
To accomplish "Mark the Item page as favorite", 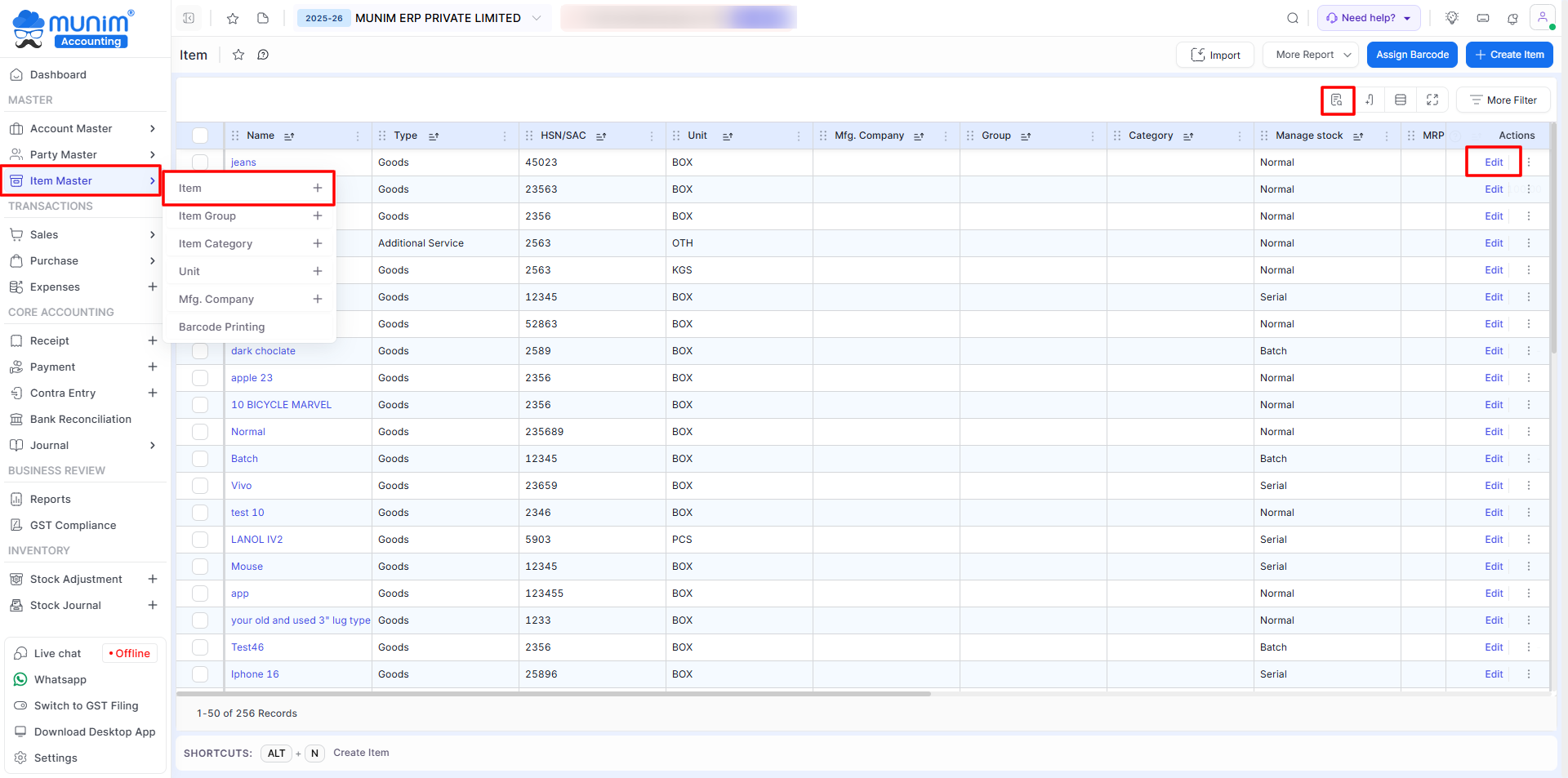I will coord(238,55).
